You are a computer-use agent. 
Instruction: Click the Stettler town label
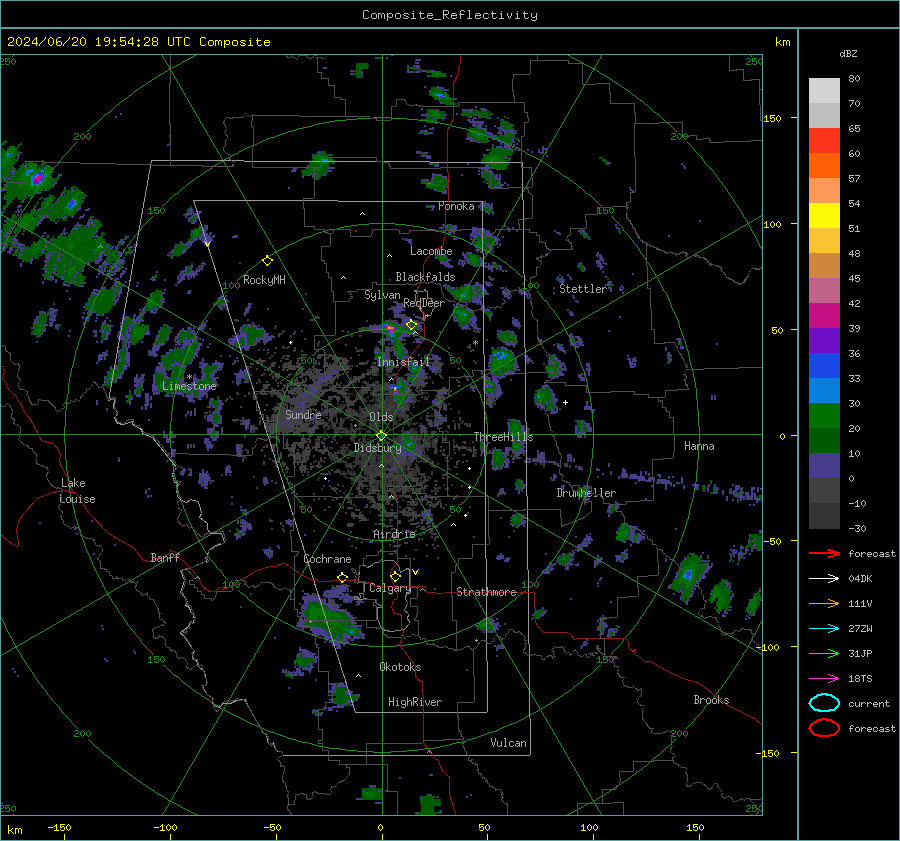coord(583,289)
